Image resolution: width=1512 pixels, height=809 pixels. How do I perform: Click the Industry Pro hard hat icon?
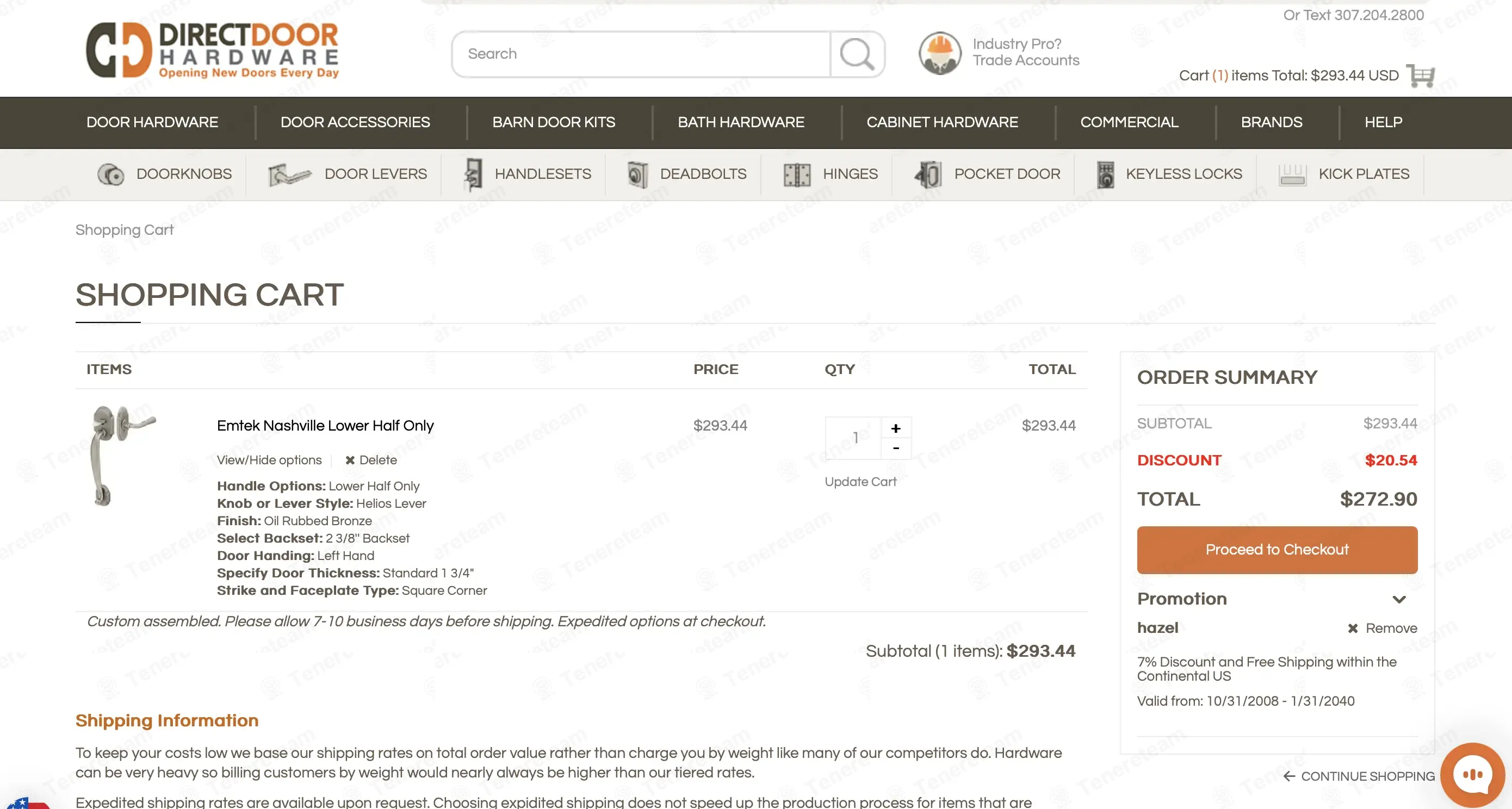click(x=940, y=53)
